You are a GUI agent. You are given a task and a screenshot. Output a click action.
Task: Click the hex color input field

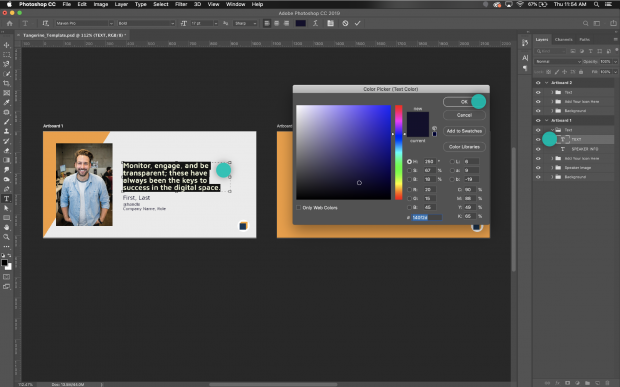coord(427,217)
